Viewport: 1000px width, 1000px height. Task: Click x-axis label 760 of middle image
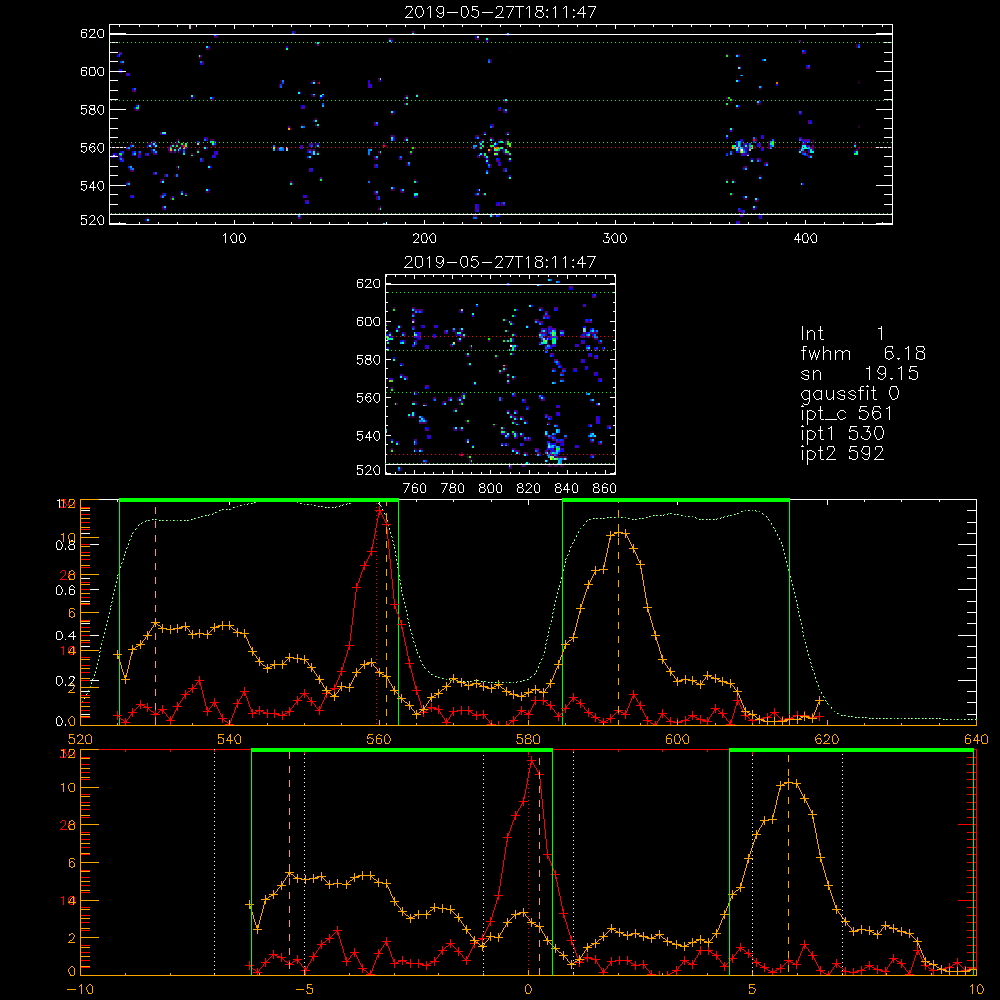click(x=415, y=489)
